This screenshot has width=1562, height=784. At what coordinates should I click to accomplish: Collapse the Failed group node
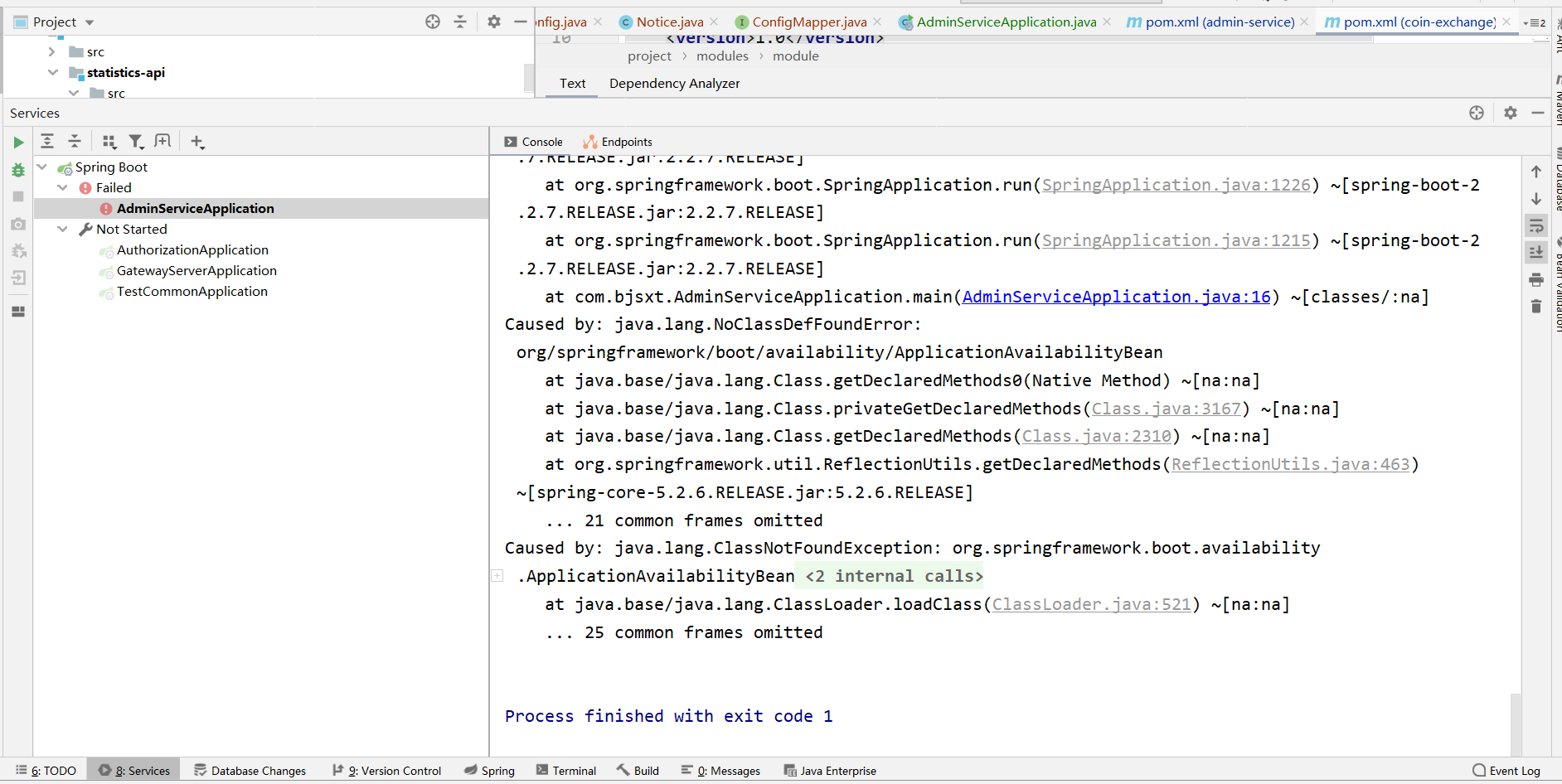(x=62, y=187)
